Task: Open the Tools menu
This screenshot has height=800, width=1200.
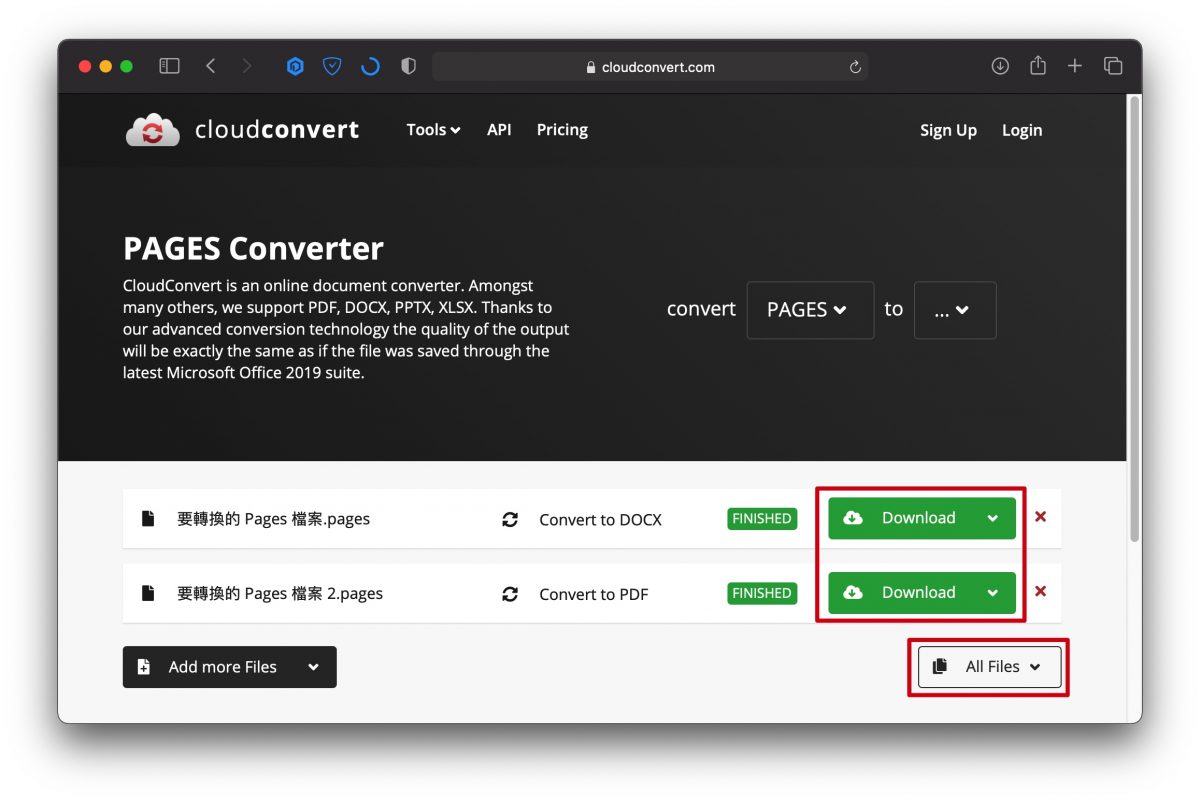Action: 433,130
